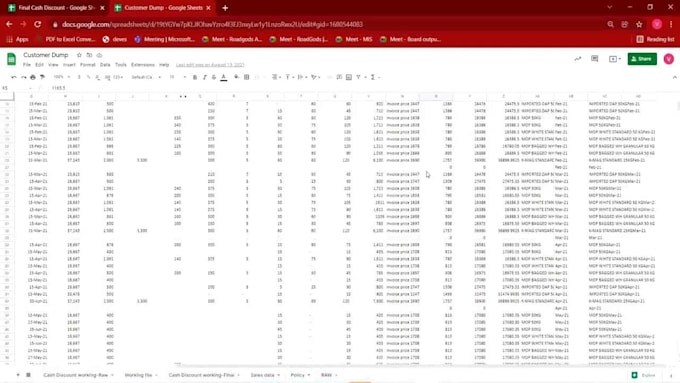This screenshot has height=383, width=680.
Task: Open the zoom level dropdown
Action: pyautogui.click(x=62, y=77)
